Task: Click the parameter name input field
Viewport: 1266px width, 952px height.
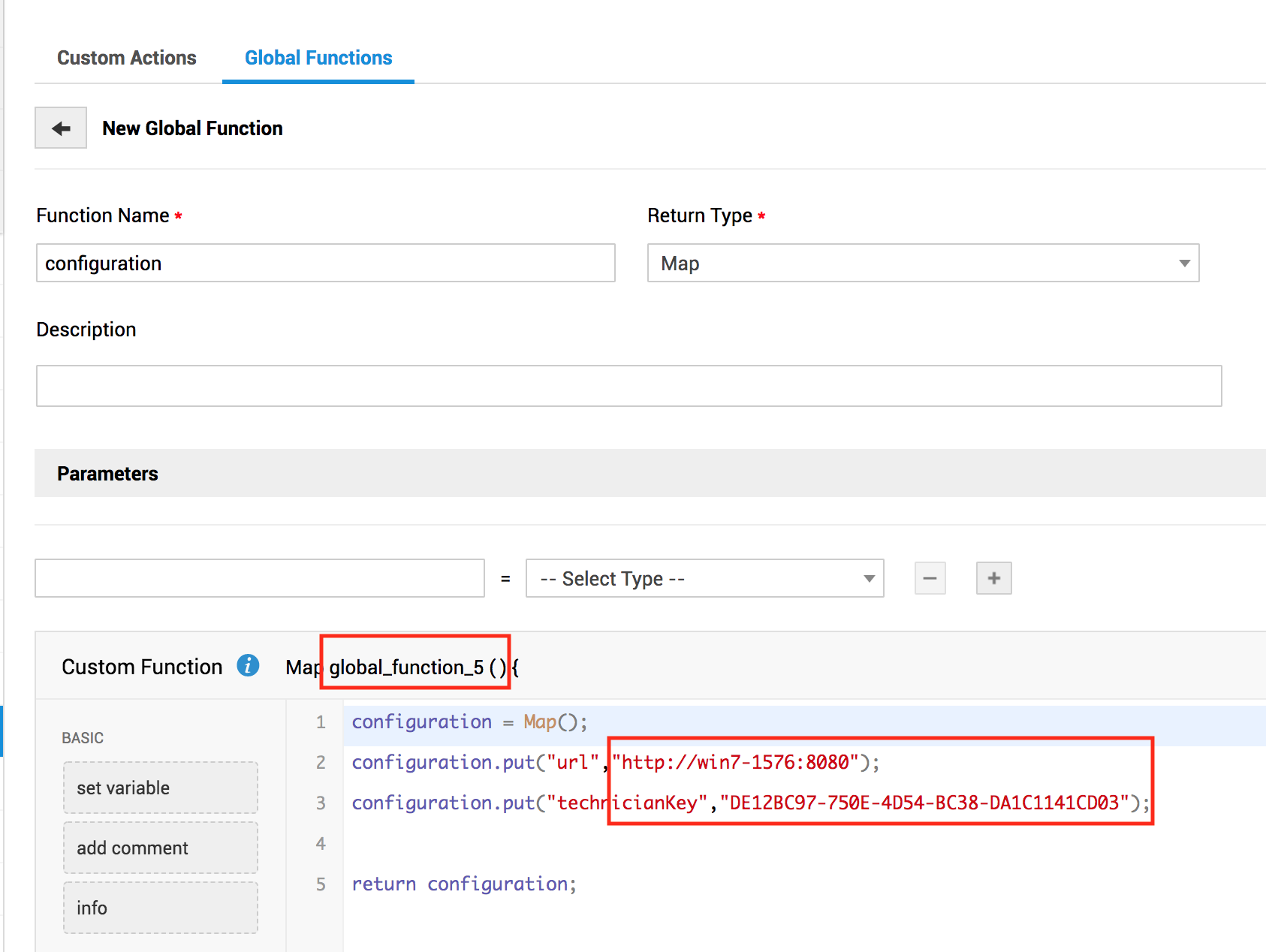Action: point(259,579)
